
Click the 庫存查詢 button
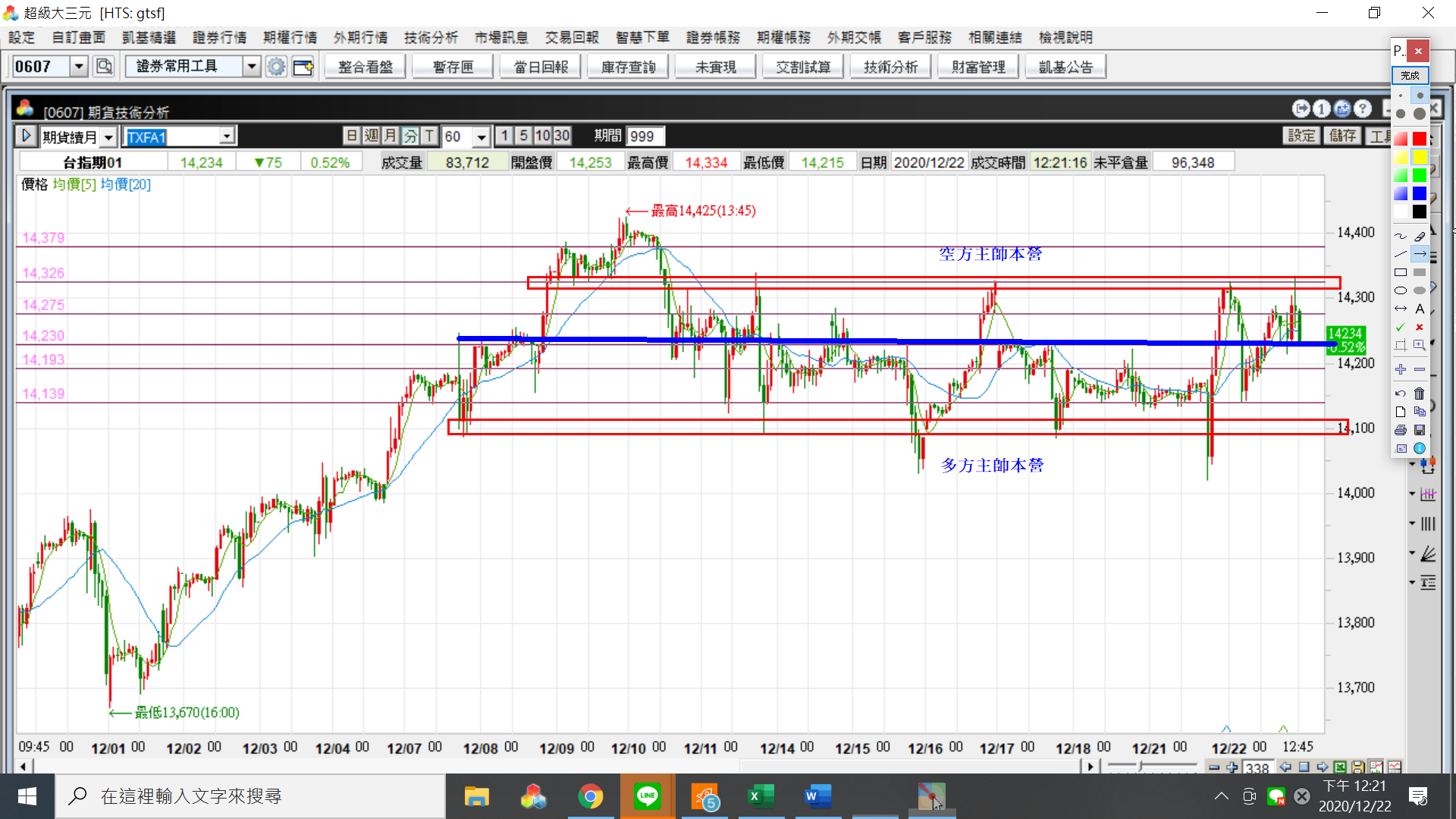[628, 67]
